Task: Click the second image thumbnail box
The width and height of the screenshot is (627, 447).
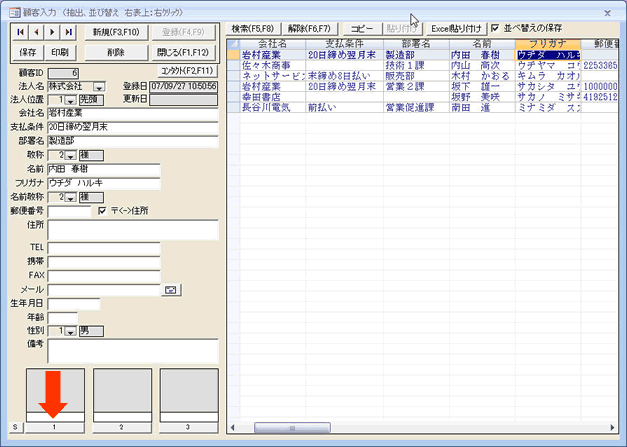Action: pos(122,391)
